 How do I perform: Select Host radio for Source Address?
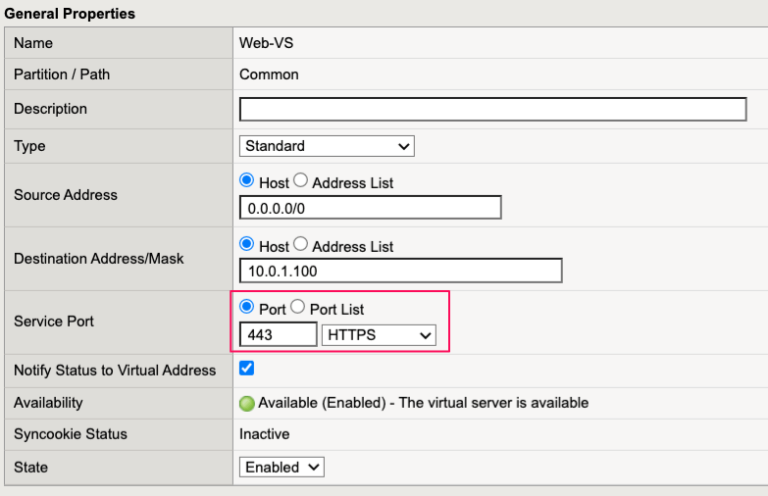coord(247,182)
